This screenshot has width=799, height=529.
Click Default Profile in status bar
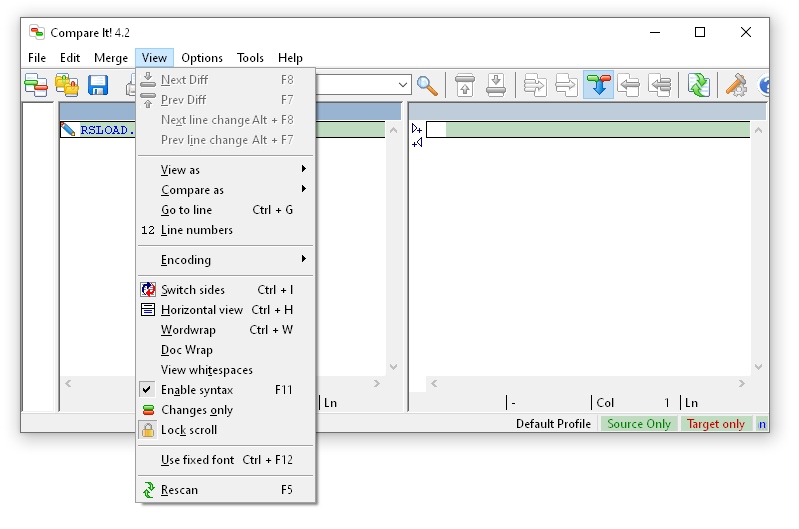tap(553, 424)
